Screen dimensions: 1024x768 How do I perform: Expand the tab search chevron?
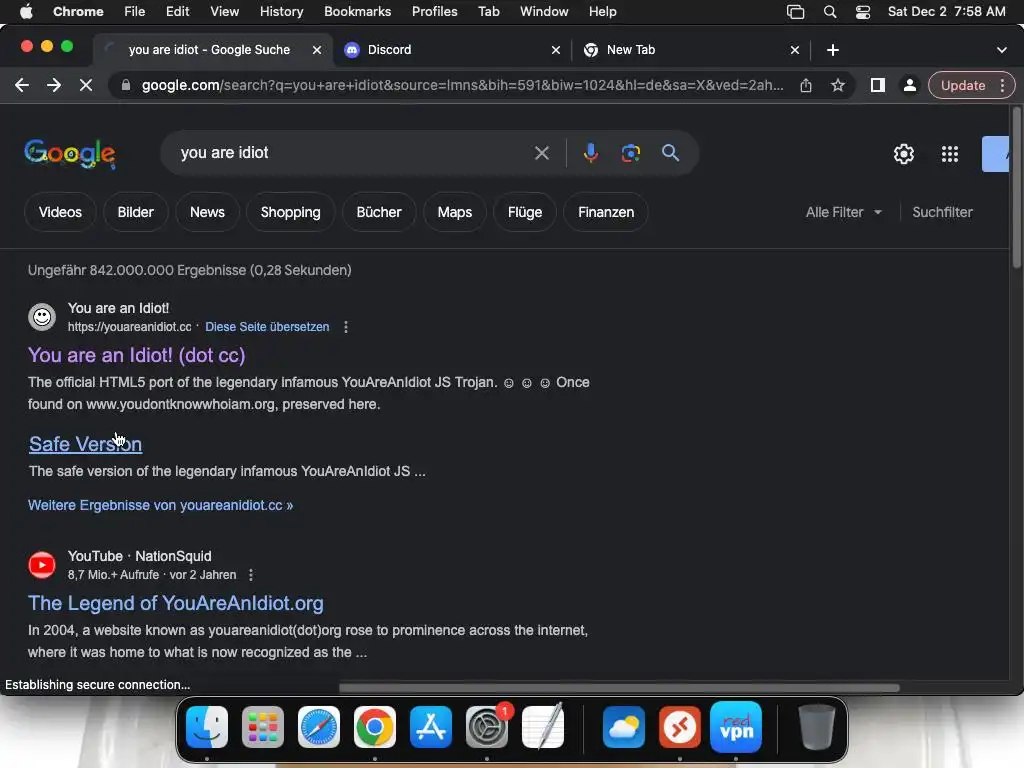click(x=1001, y=50)
